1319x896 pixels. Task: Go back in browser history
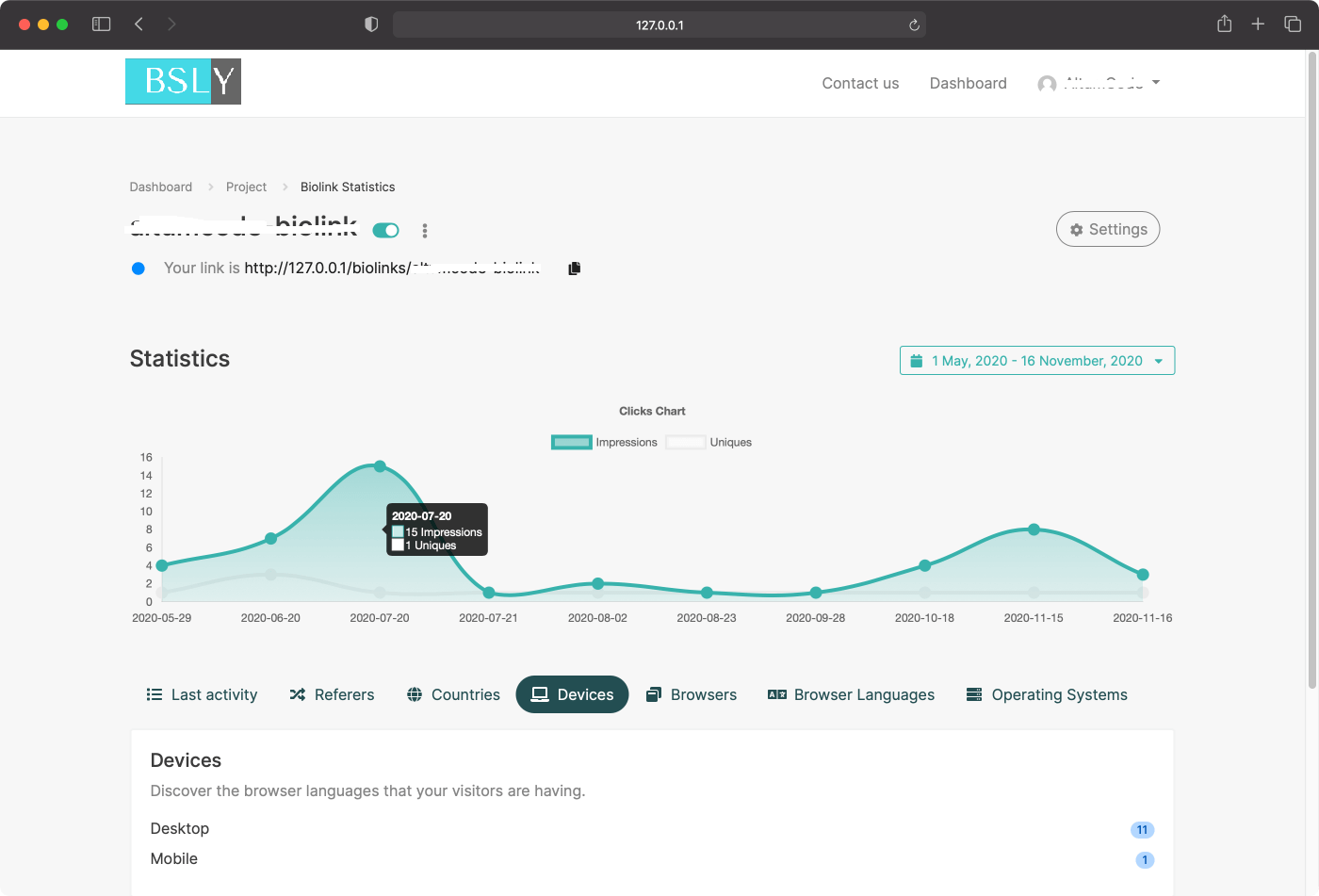(x=138, y=24)
